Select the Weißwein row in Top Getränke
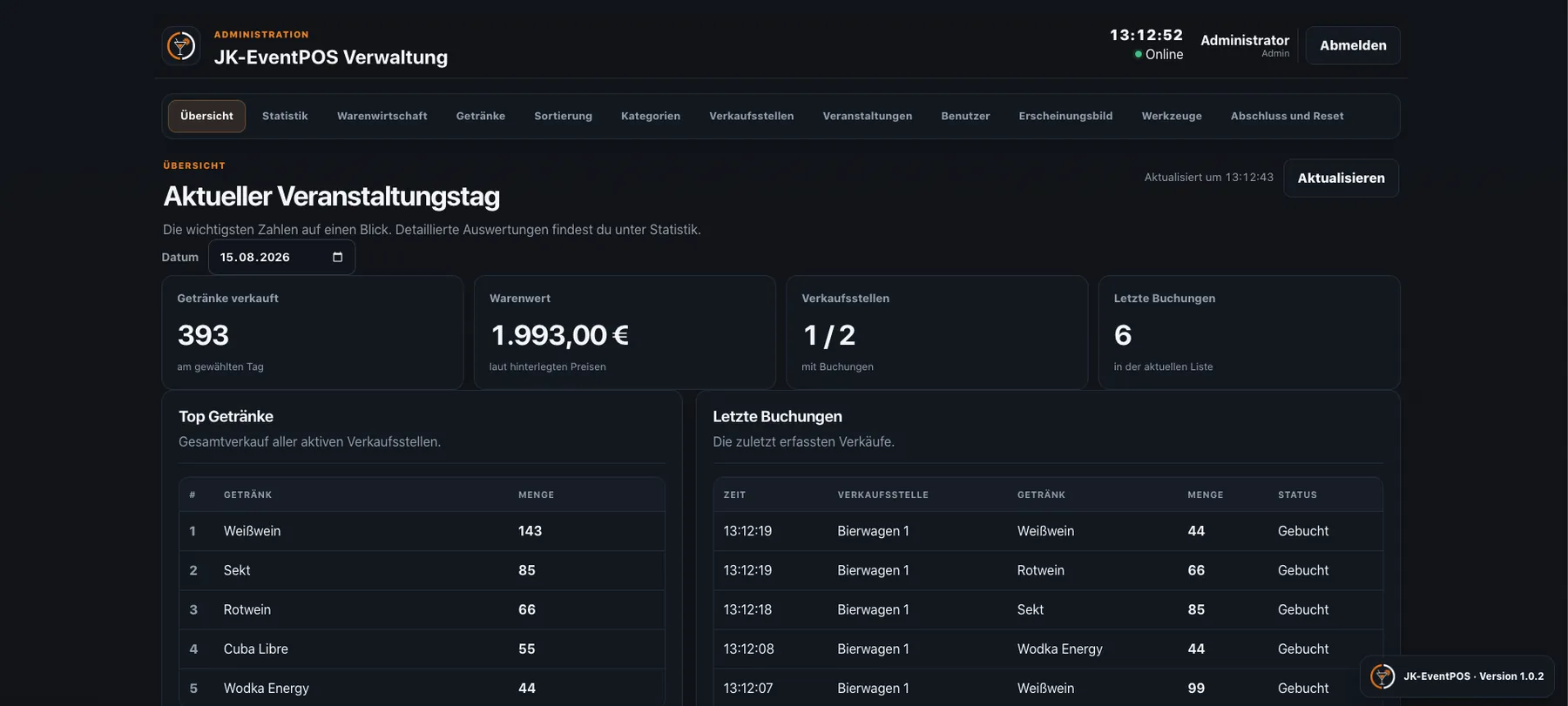 click(x=422, y=531)
